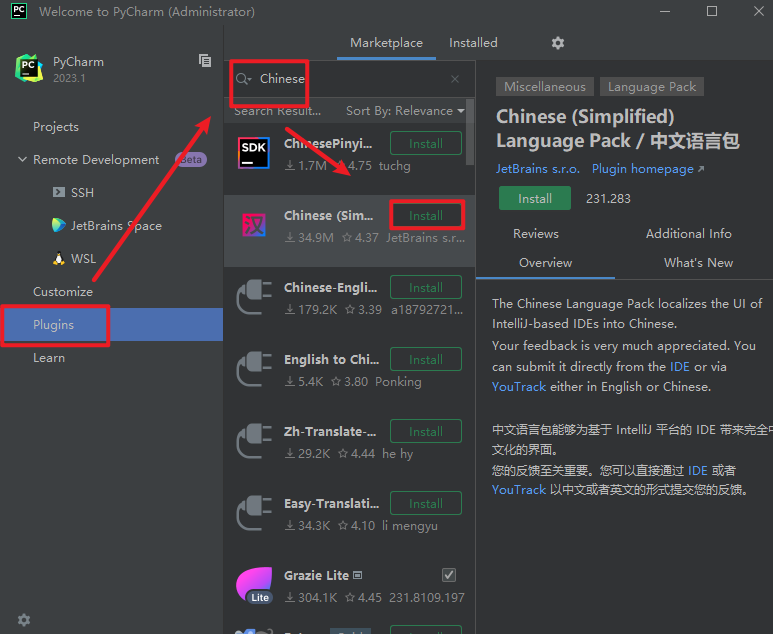Click the Chinese (Simplified) 汉 plugin icon
Viewport: 773px width, 634px height.
[x=253, y=225]
